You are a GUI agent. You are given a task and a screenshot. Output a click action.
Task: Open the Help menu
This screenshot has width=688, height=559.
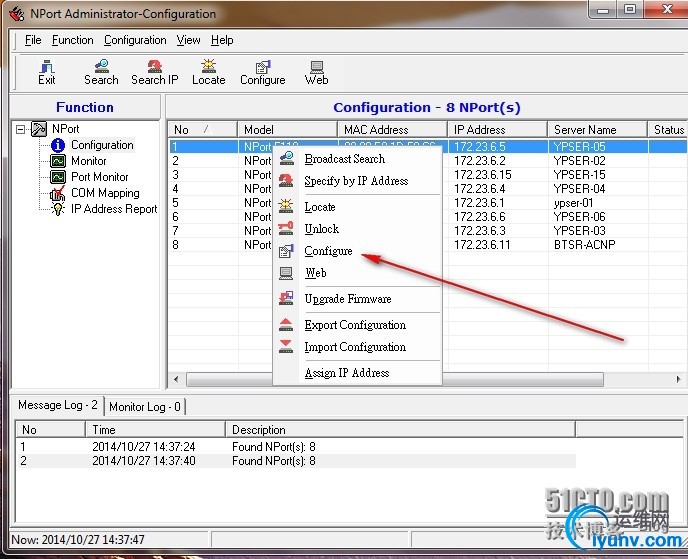tap(222, 40)
